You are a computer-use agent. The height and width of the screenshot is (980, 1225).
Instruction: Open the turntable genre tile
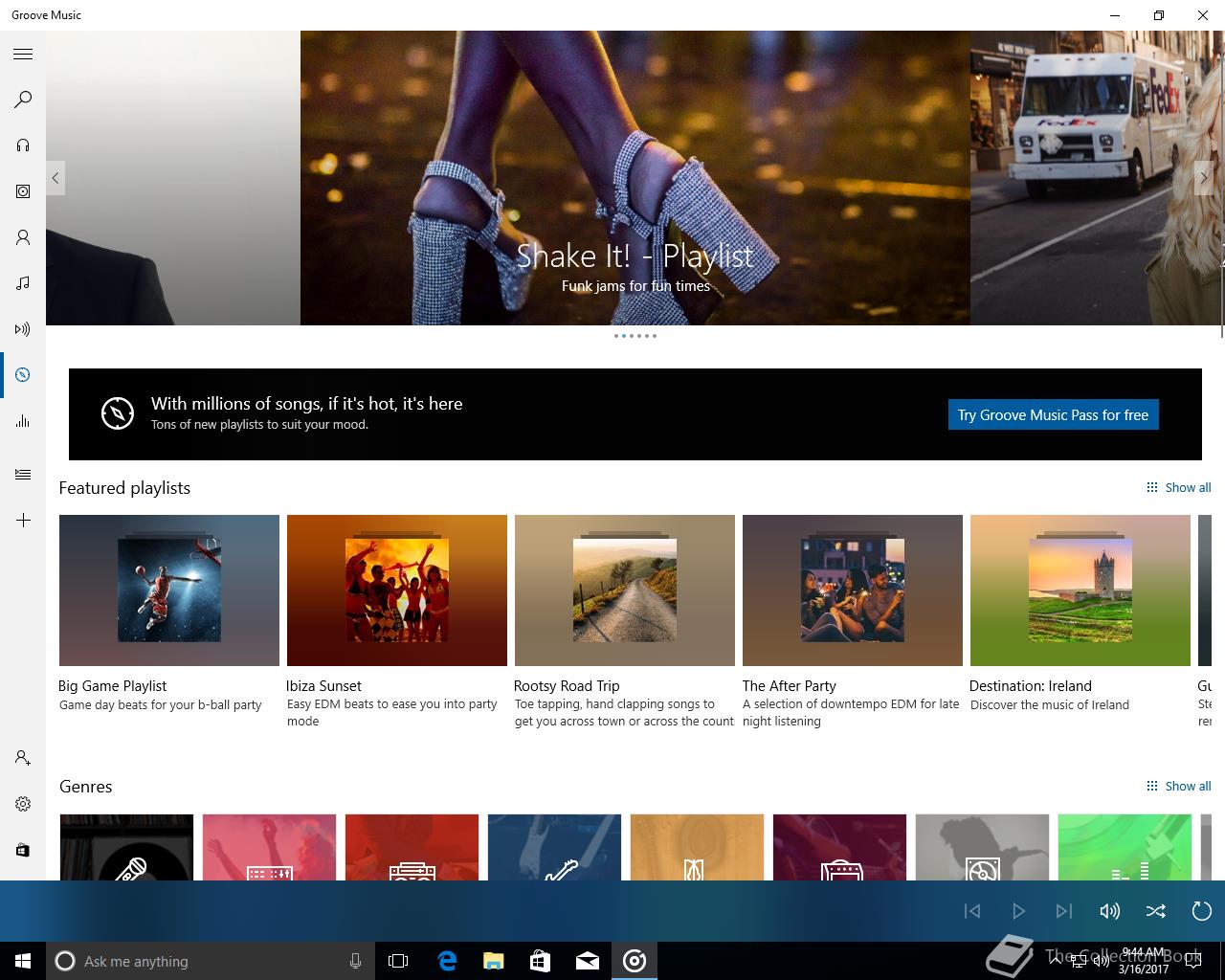pyautogui.click(x=982, y=847)
